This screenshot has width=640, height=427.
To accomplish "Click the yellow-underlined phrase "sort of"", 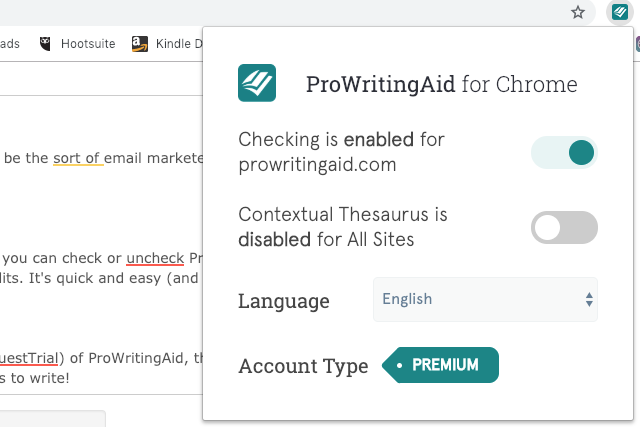I will click(x=77, y=158).
